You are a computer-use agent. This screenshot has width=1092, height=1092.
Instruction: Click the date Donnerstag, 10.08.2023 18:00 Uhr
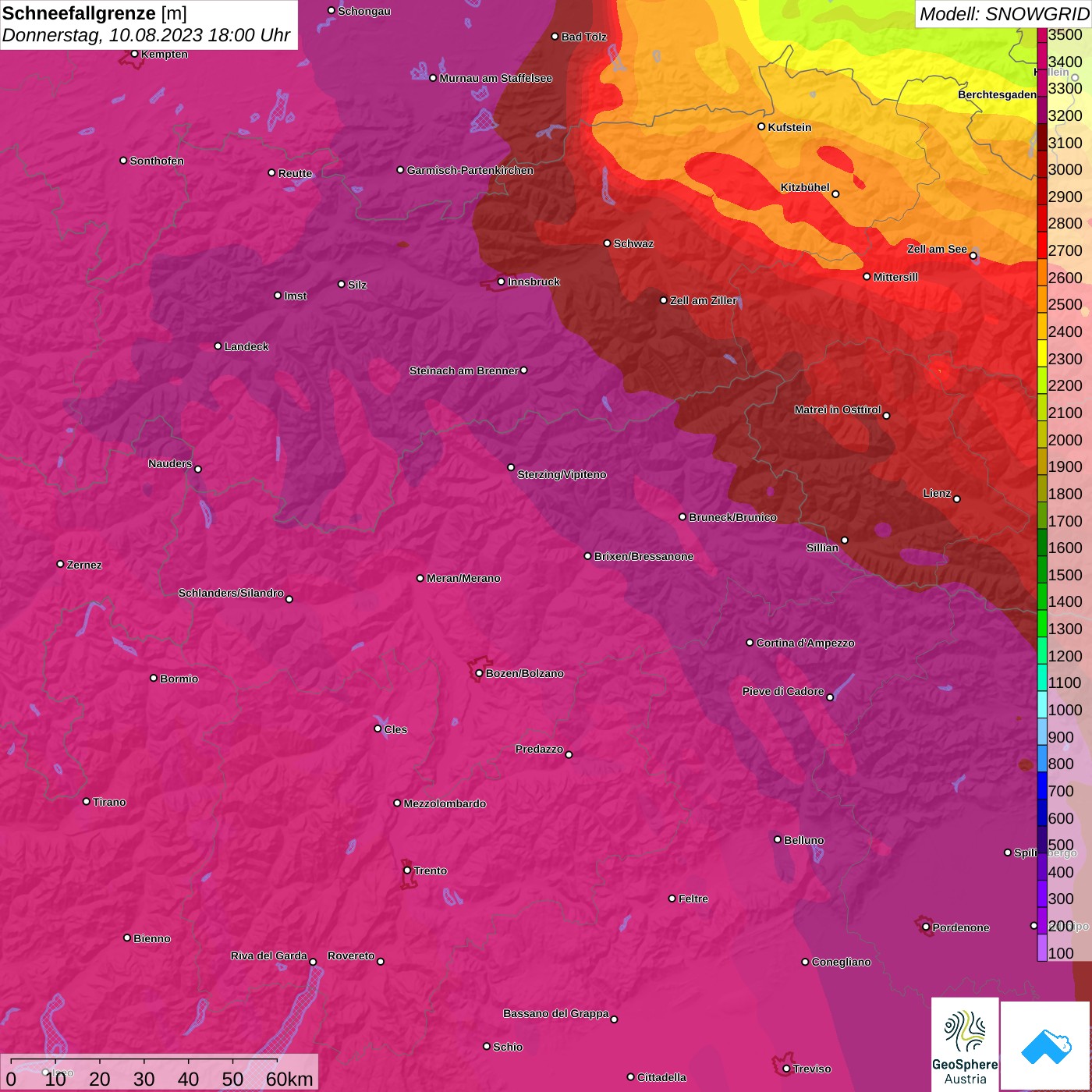(x=146, y=35)
